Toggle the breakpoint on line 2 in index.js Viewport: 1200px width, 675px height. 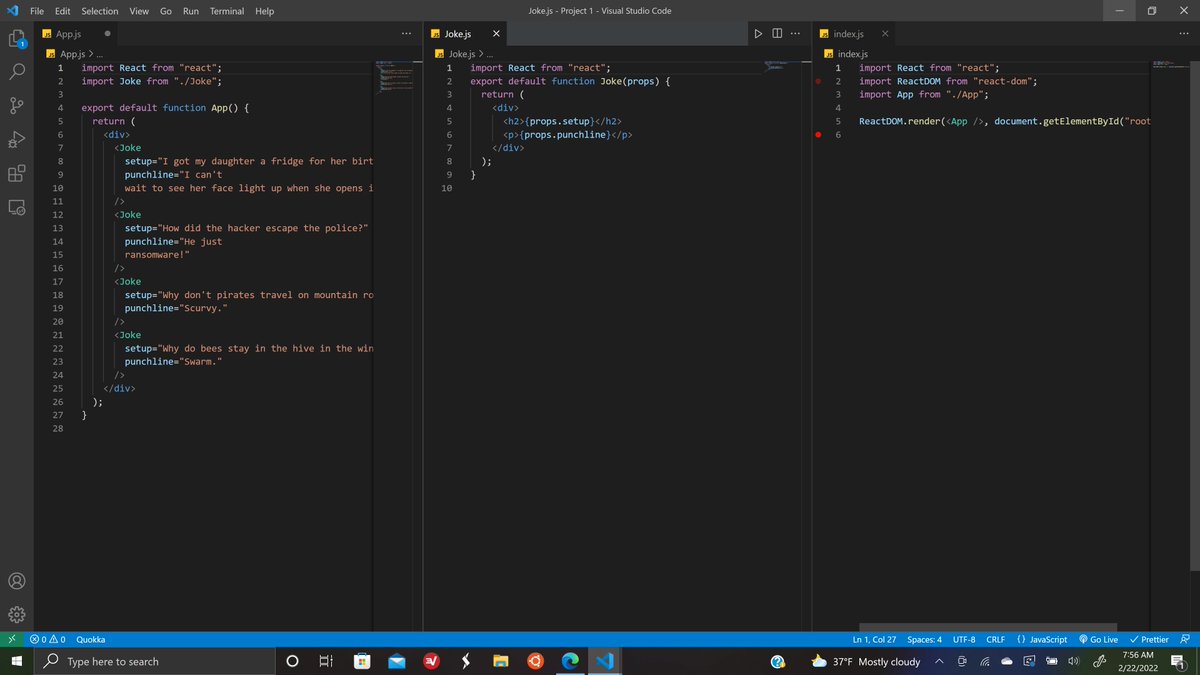pos(818,81)
